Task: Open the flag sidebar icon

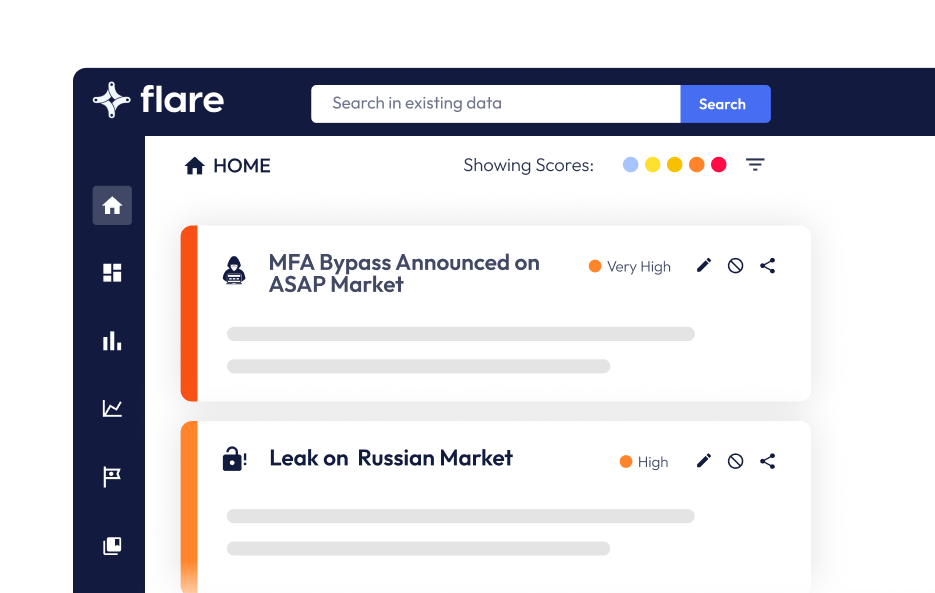Action: click(112, 477)
